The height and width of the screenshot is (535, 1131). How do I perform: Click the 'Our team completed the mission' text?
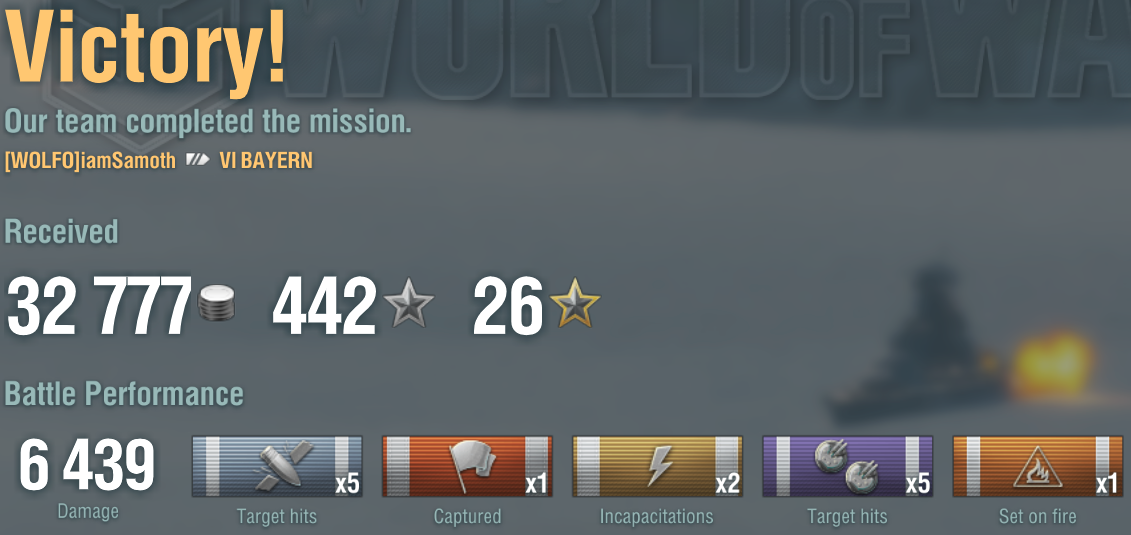click(x=208, y=121)
